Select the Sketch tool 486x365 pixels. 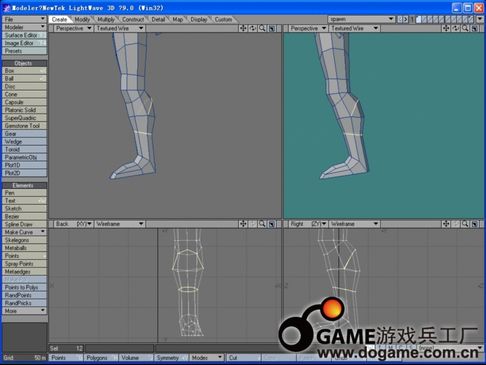[x=24, y=208]
